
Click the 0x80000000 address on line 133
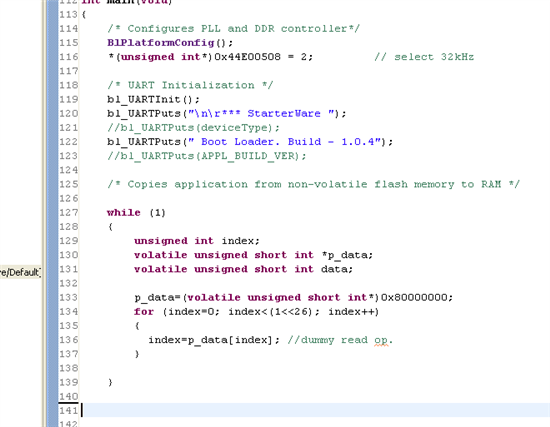click(x=414, y=298)
